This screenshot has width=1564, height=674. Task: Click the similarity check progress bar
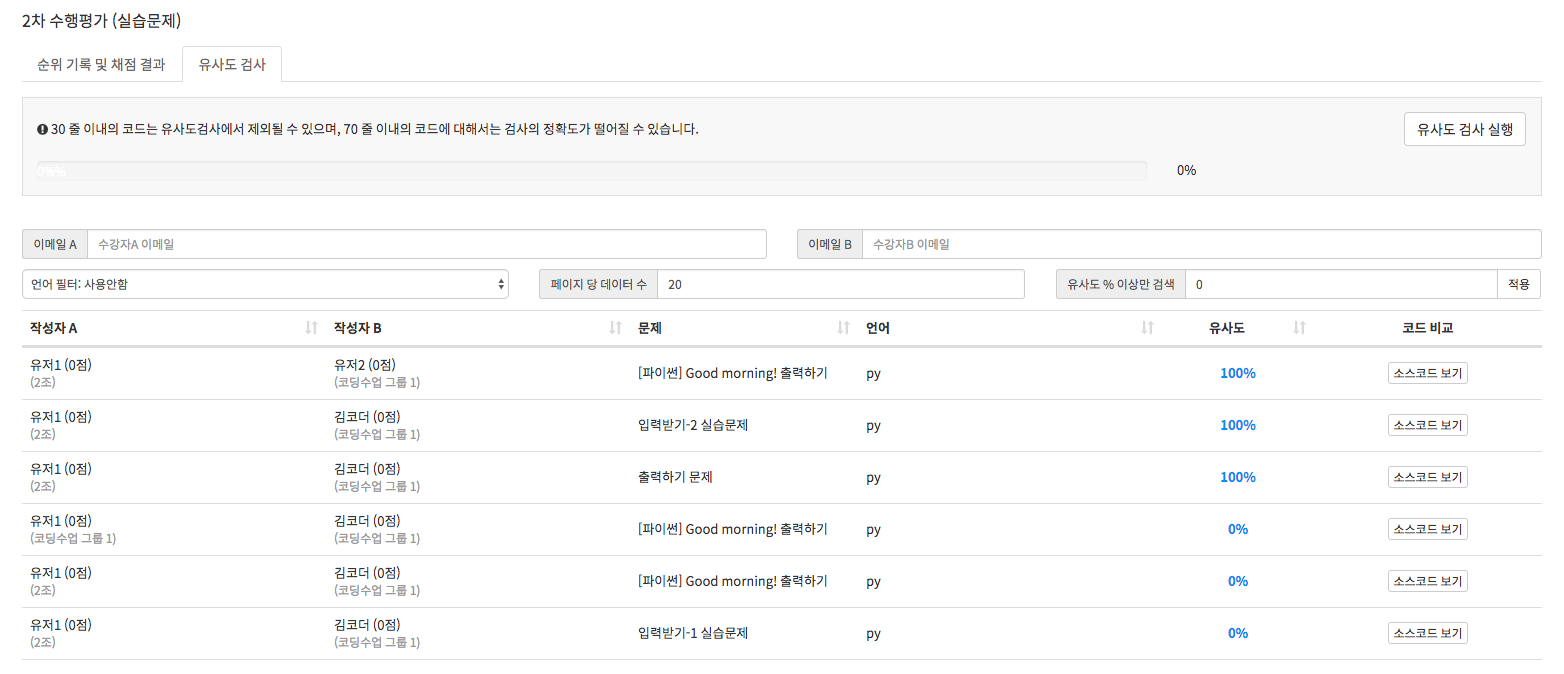591,171
